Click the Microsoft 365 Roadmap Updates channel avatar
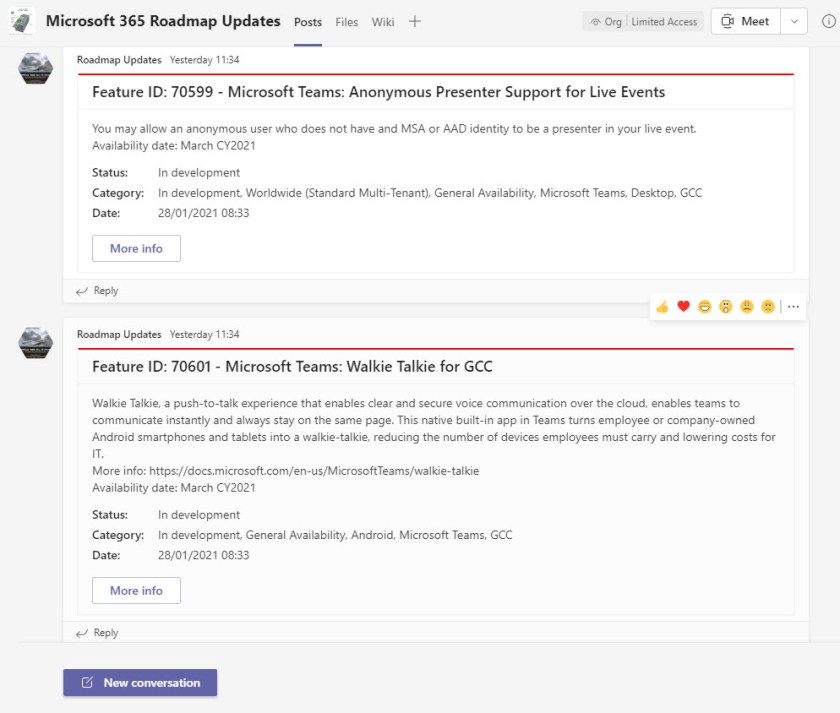The image size is (840, 713). pos(21,21)
